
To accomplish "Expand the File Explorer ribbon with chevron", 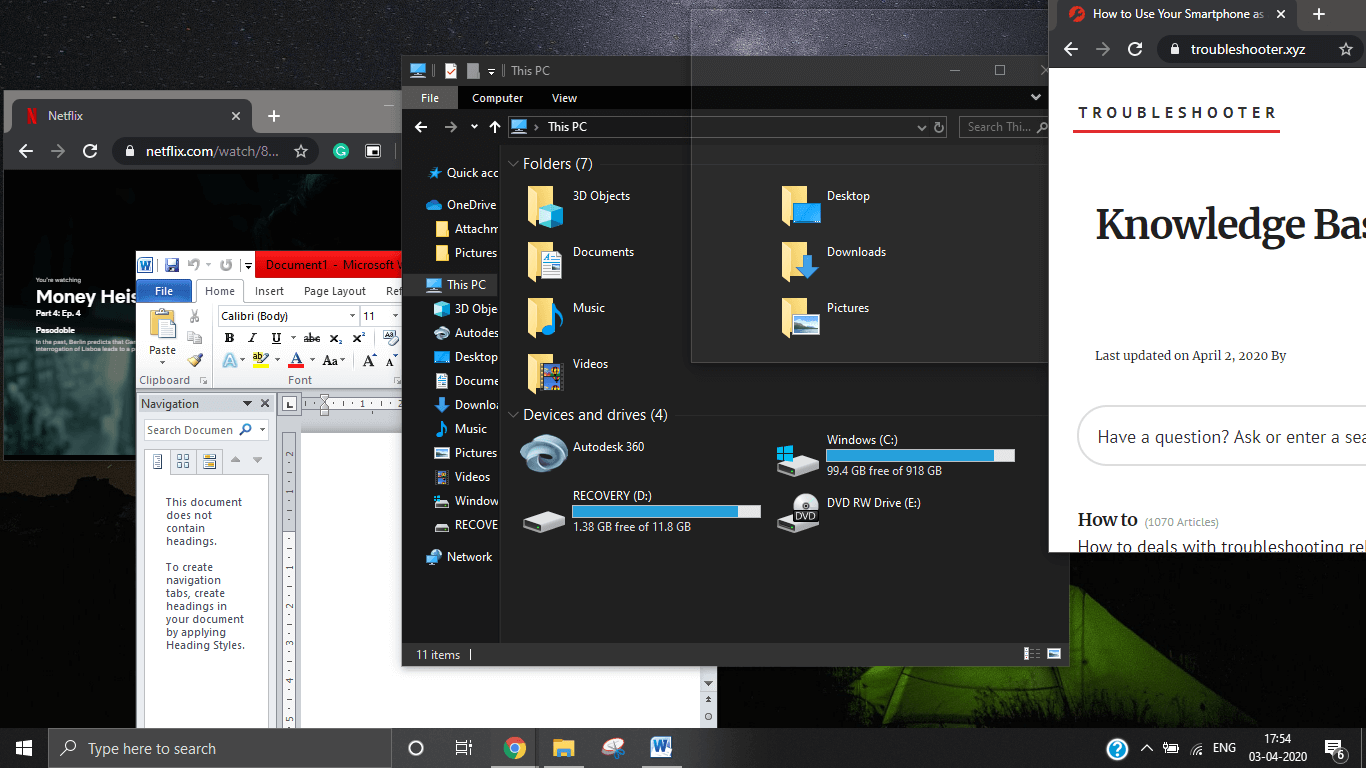I will (x=1036, y=98).
